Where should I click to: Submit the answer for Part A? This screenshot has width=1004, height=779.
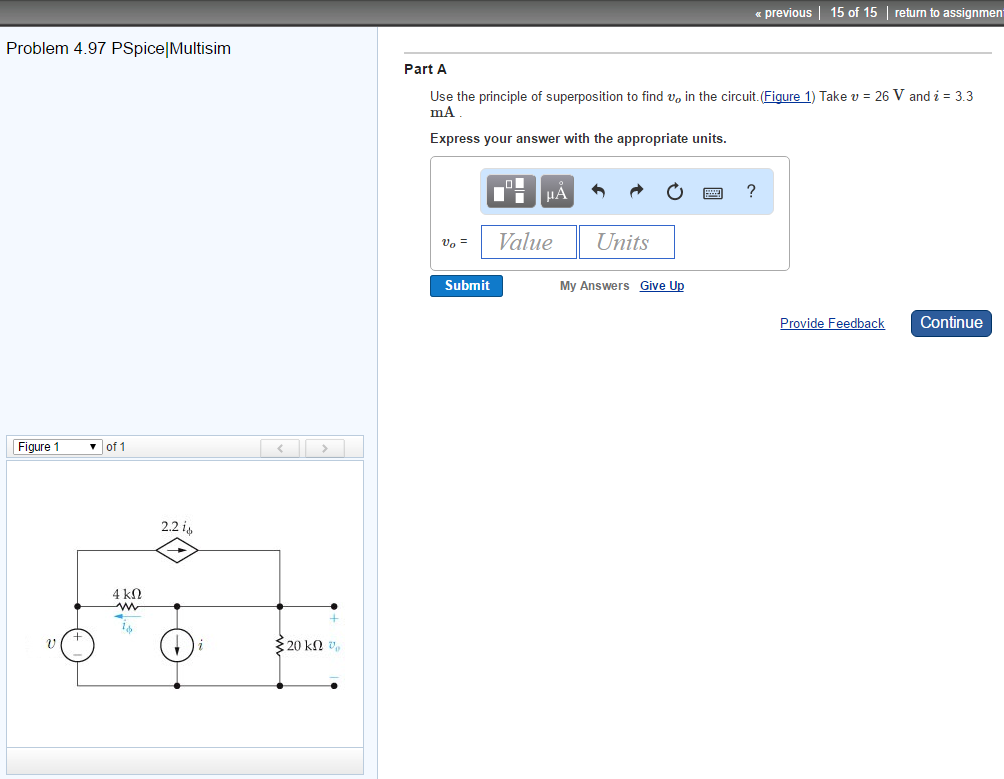pyautogui.click(x=466, y=285)
